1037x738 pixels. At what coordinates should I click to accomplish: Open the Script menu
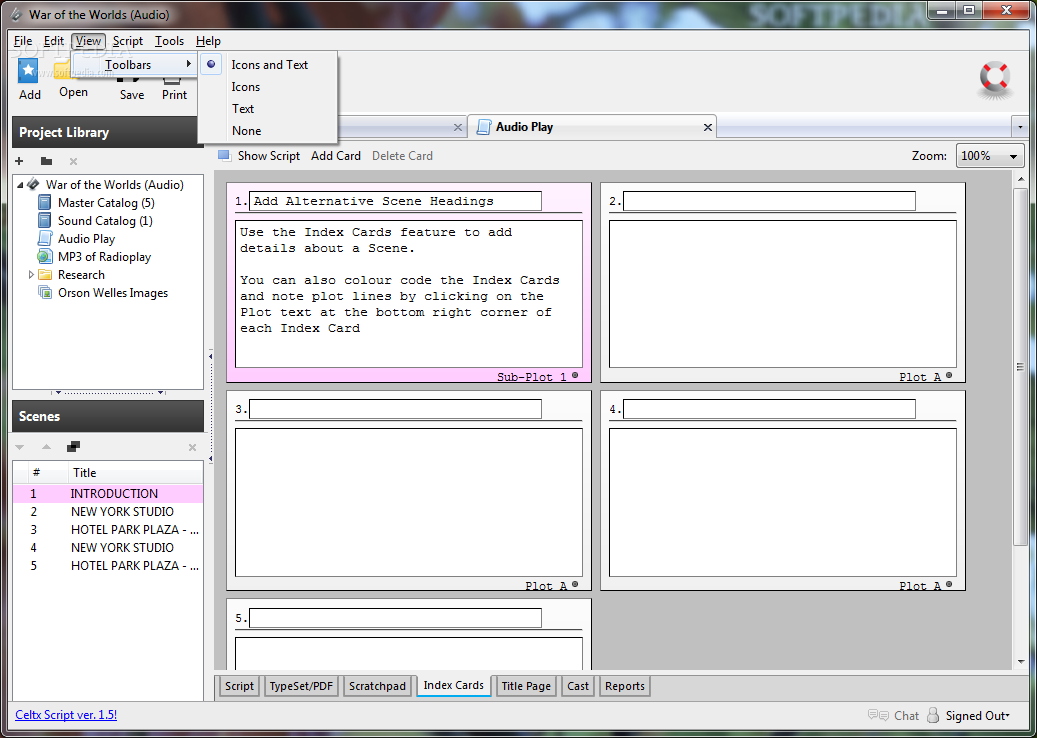pyautogui.click(x=128, y=41)
